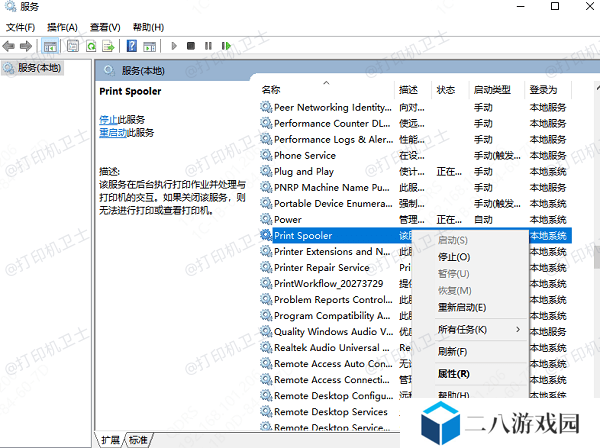Image resolution: width=600 pixels, height=448 pixels.
Task: Sort by the 状态 column header
Action: click(450, 90)
